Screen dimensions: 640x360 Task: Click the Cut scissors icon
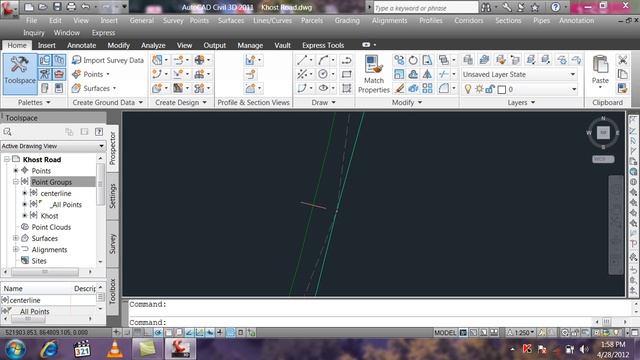[622, 60]
